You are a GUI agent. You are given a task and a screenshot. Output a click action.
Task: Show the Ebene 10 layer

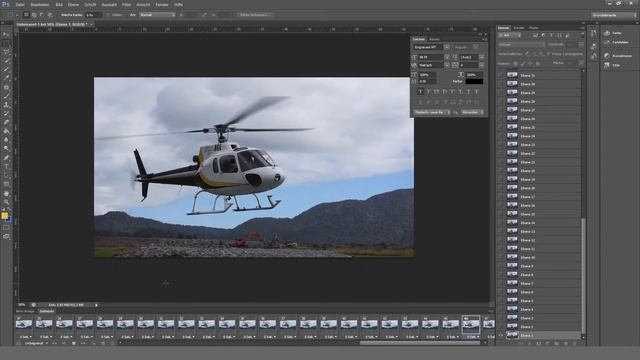coord(501,257)
